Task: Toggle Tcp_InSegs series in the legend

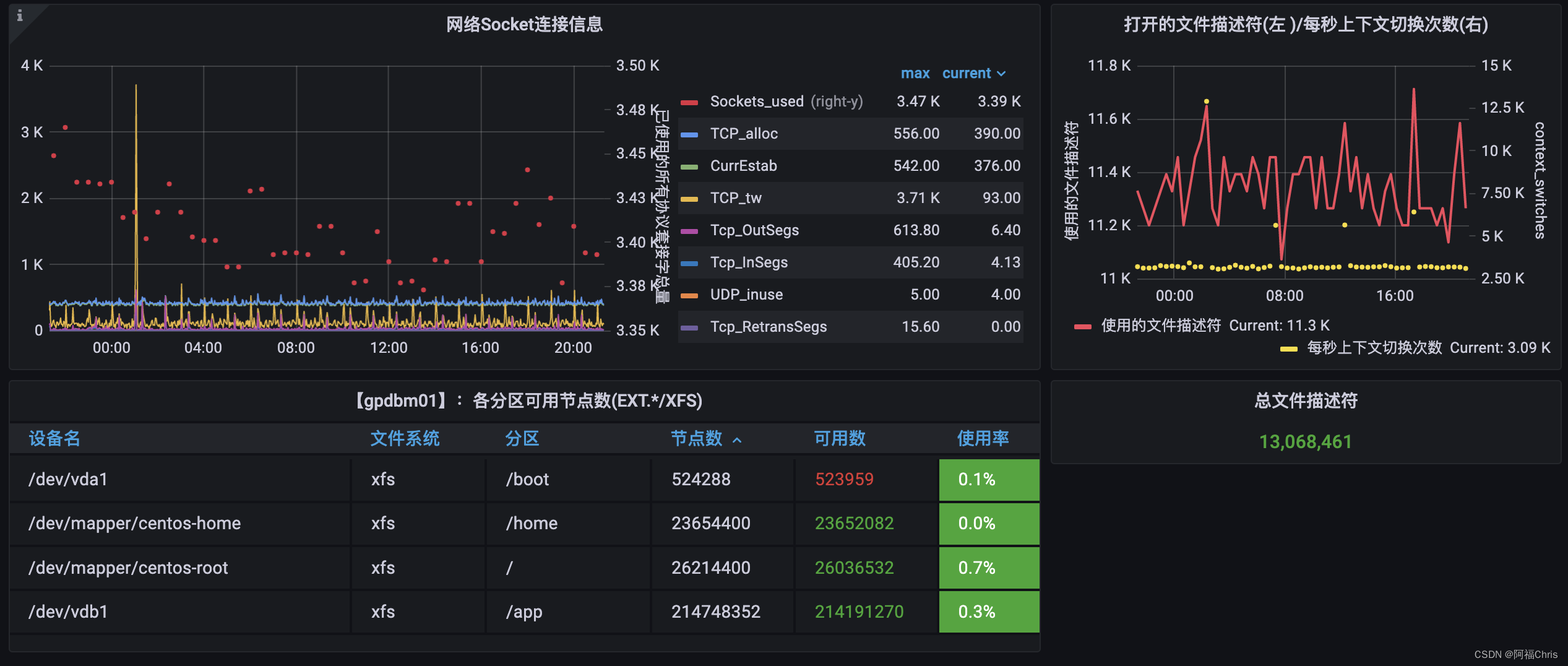Action: (x=749, y=262)
